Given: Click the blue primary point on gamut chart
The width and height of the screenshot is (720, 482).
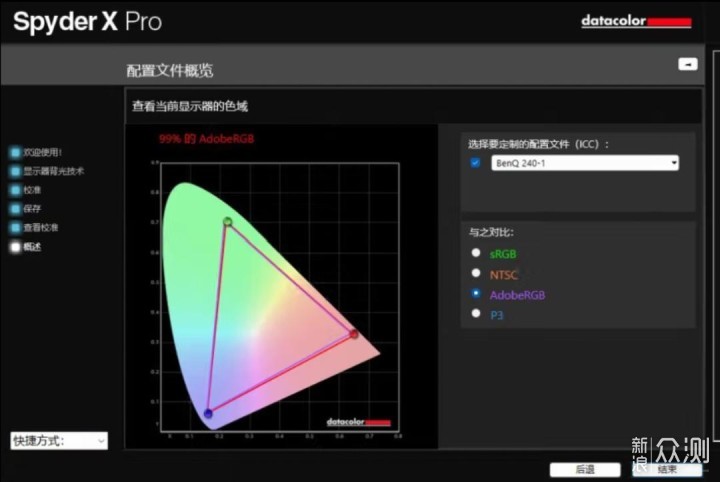Looking at the screenshot, I should (x=208, y=414).
